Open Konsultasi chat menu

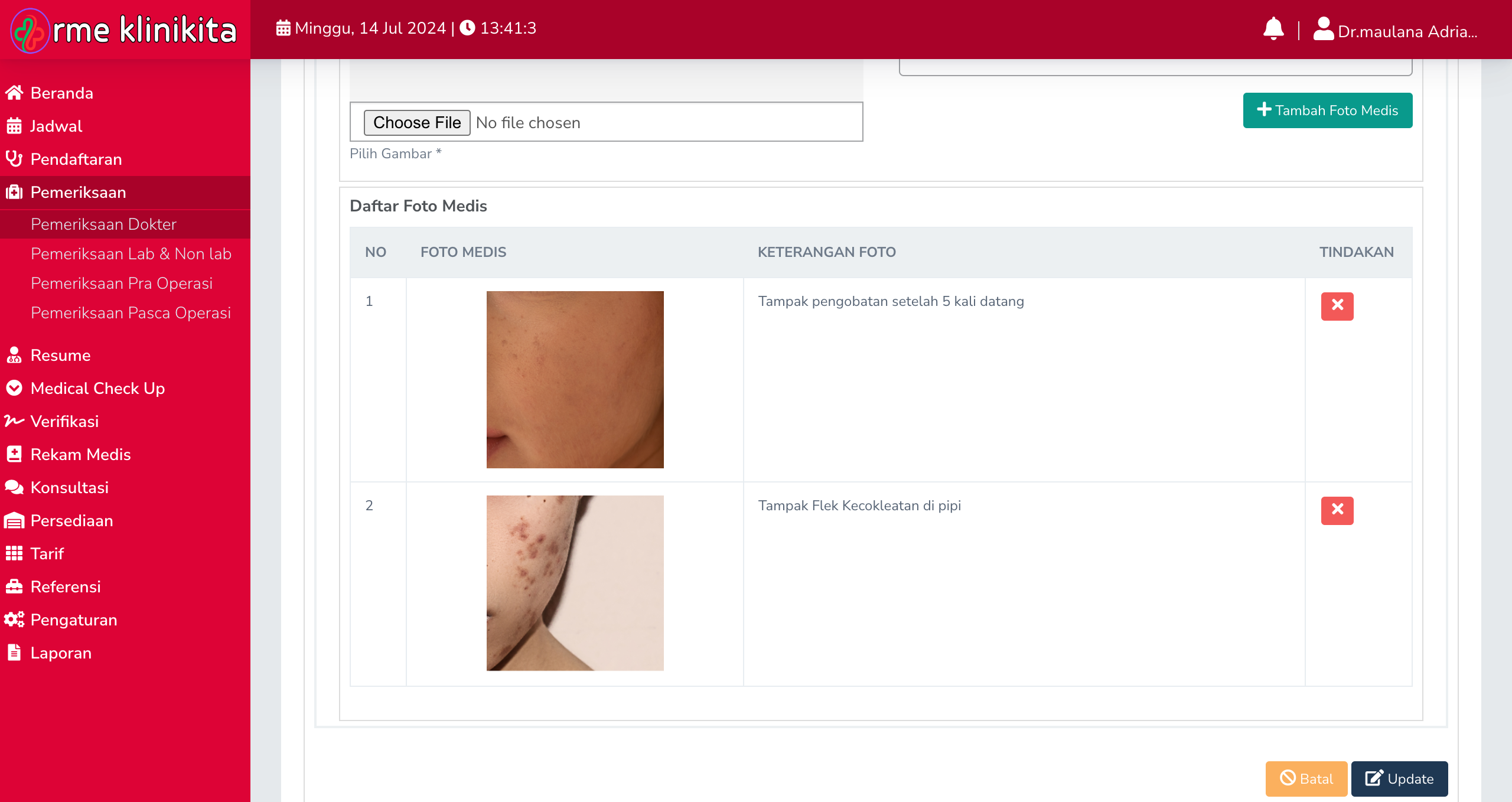[69, 488]
